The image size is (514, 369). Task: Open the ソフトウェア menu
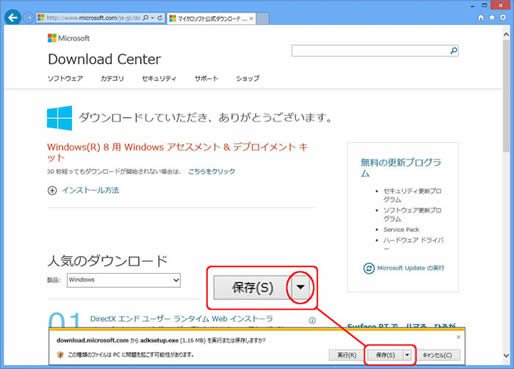[x=65, y=79]
